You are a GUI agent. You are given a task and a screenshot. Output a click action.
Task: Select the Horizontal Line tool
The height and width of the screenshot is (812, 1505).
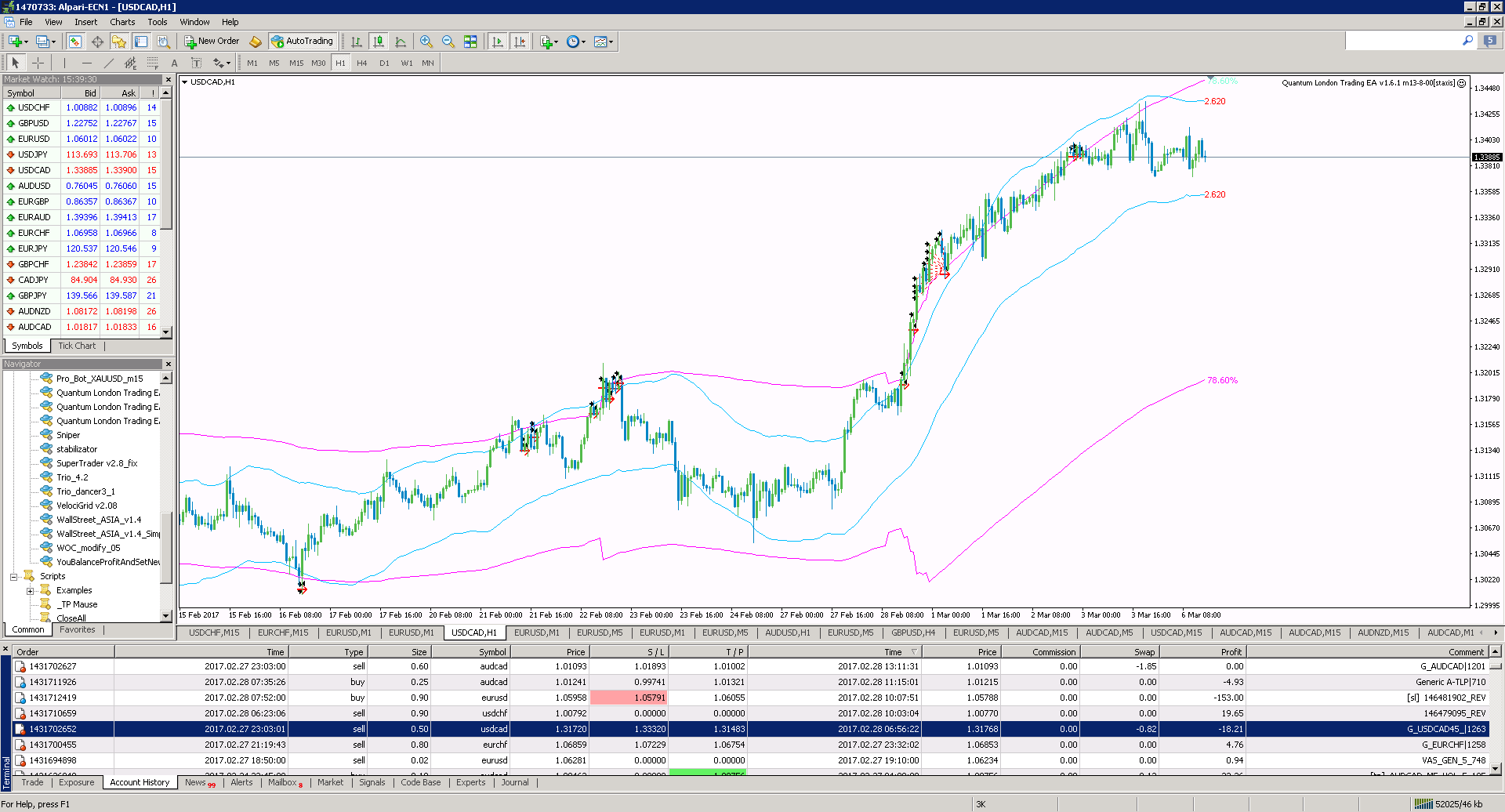click(86, 63)
